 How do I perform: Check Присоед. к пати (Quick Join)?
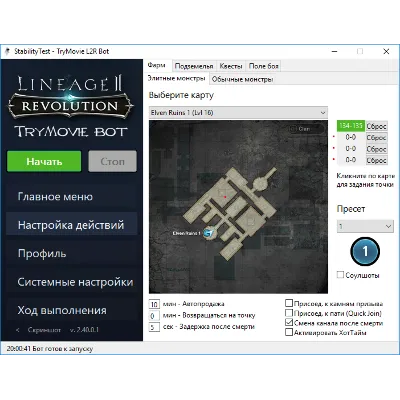click(289, 313)
